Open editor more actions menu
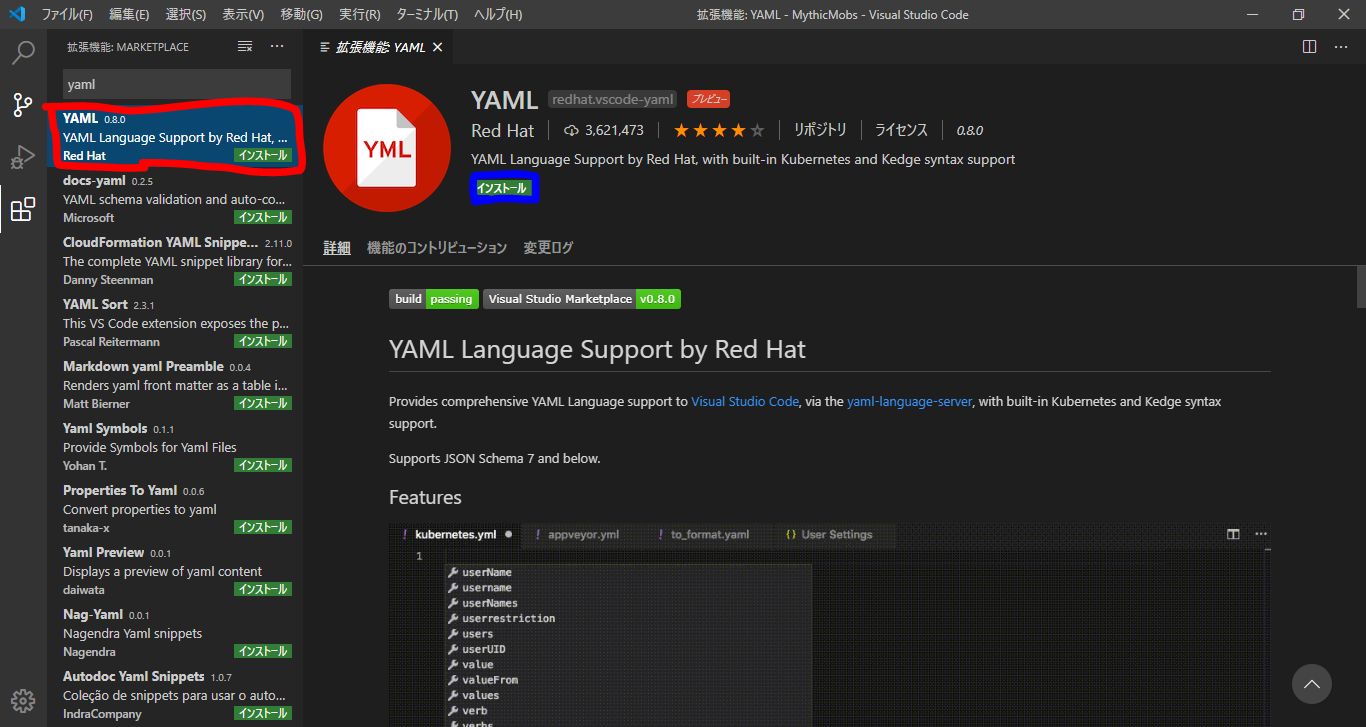Screen dimensions: 1366x727 [1339, 47]
